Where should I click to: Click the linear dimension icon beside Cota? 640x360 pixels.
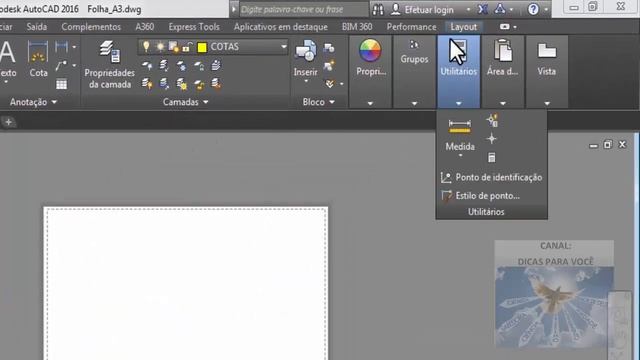pyautogui.click(x=61, y=47)
